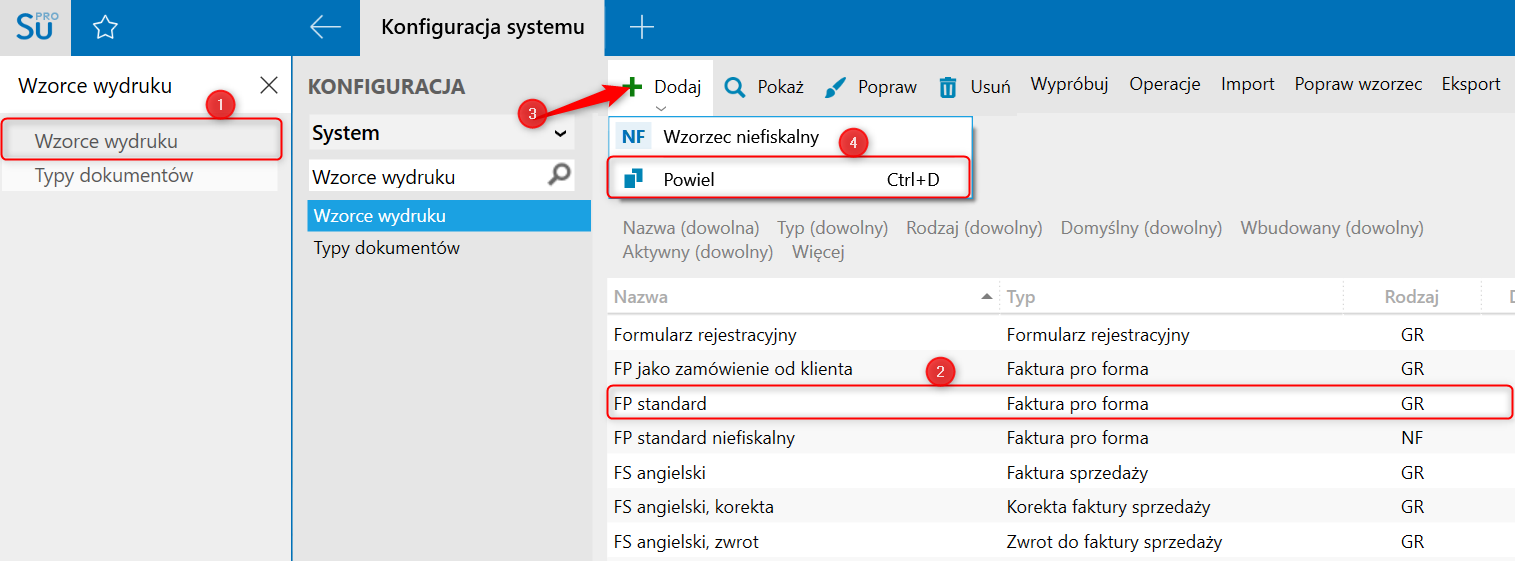
Task: Open Typy dokumentów in the configuration list
Action: click(x=387, y=248)
